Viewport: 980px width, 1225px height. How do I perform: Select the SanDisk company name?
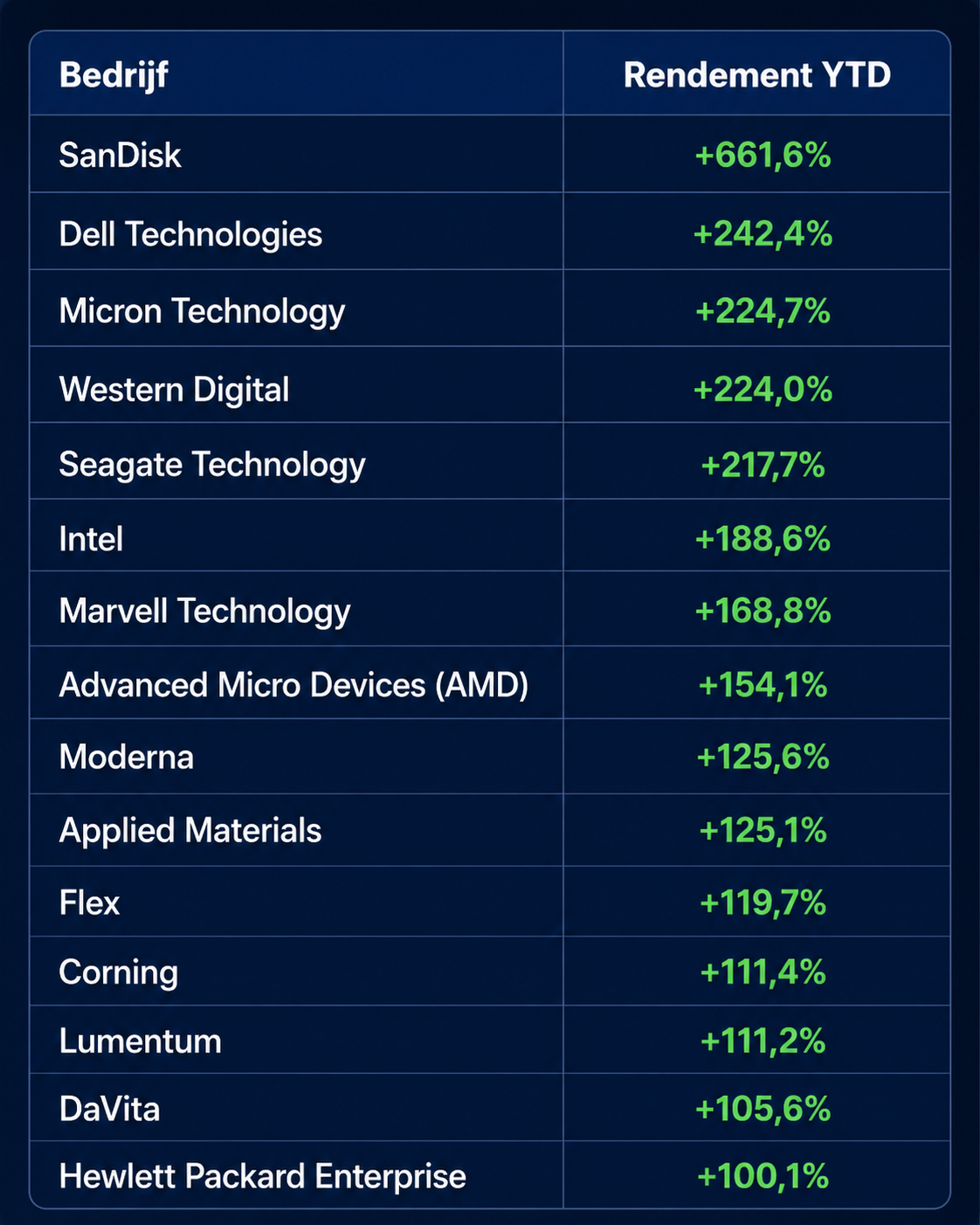point(121,156)
